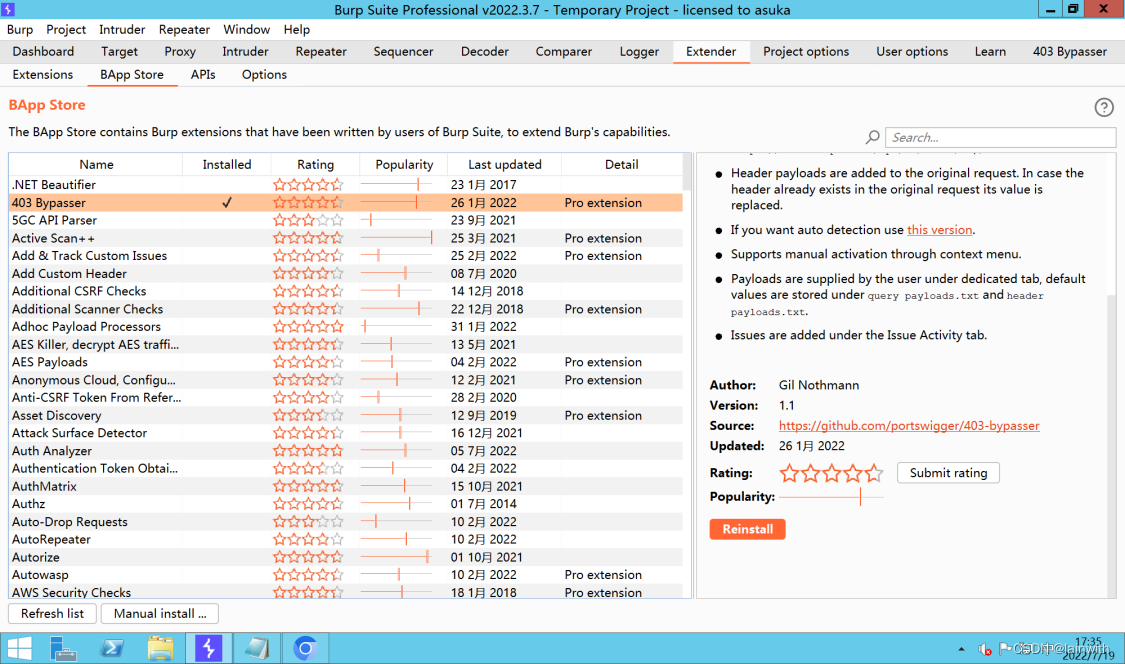Select the AuthMatrix extension row
The width and height of the screenshot is (1125, 664).
click(x=346, y=486)
